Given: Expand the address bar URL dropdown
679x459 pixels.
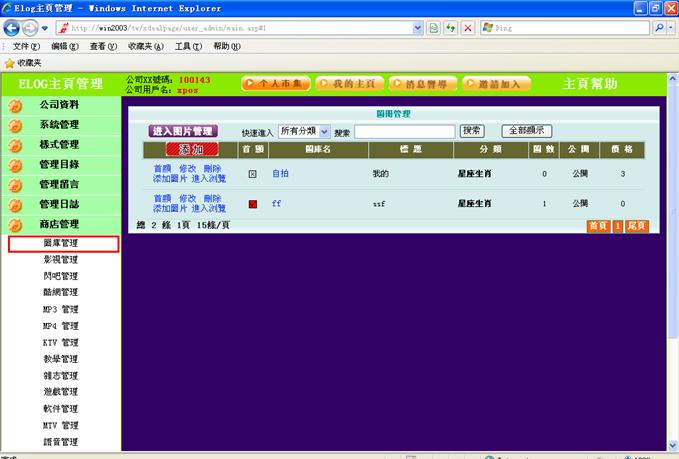Looking at the screenshot, I should pos(418,28).
